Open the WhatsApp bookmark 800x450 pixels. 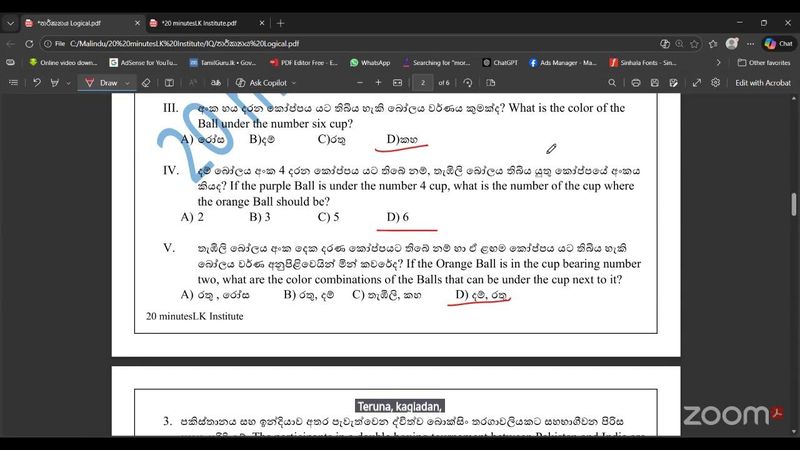point(370,62)
